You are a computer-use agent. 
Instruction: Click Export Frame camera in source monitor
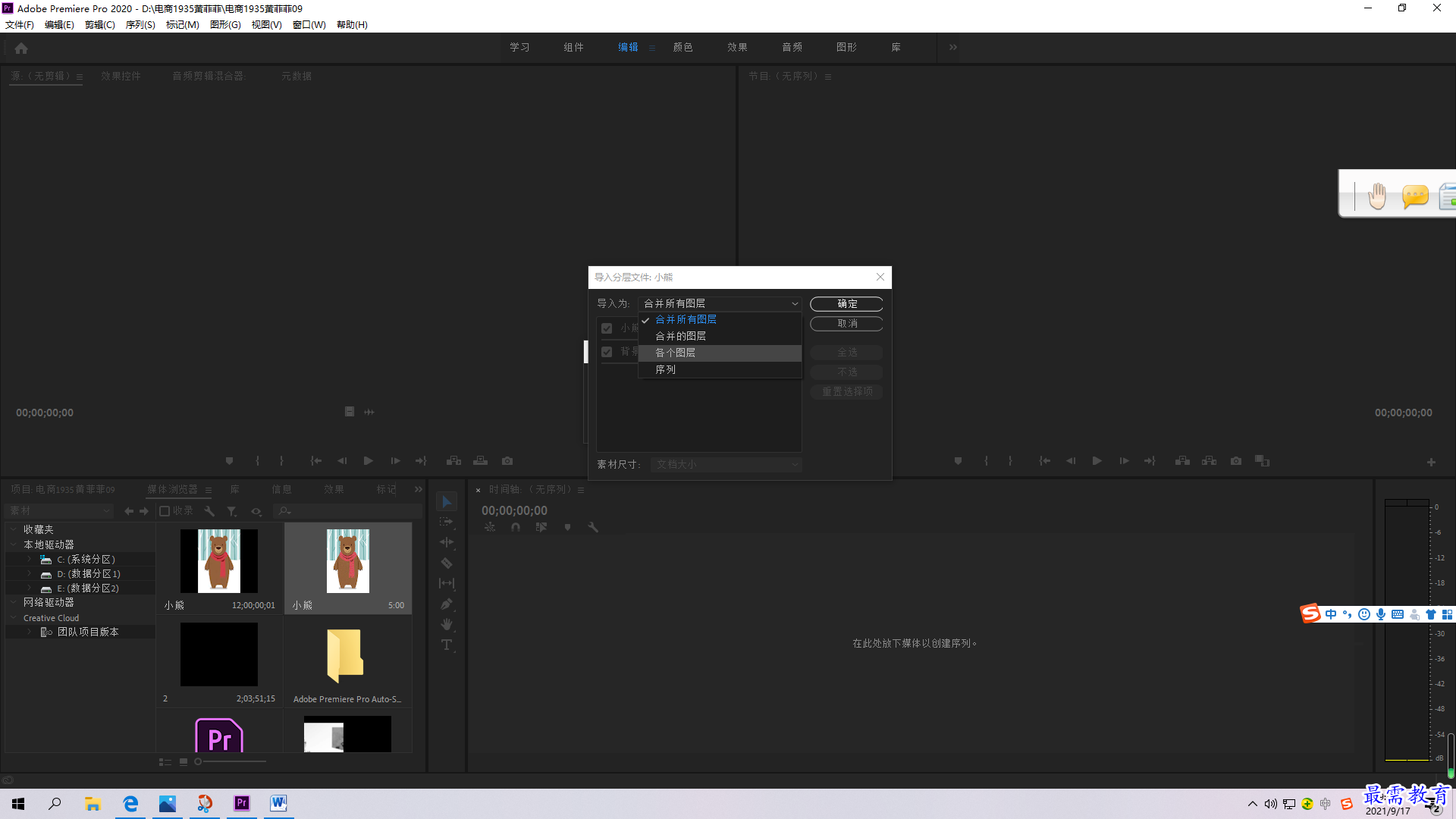pos(507,461)
